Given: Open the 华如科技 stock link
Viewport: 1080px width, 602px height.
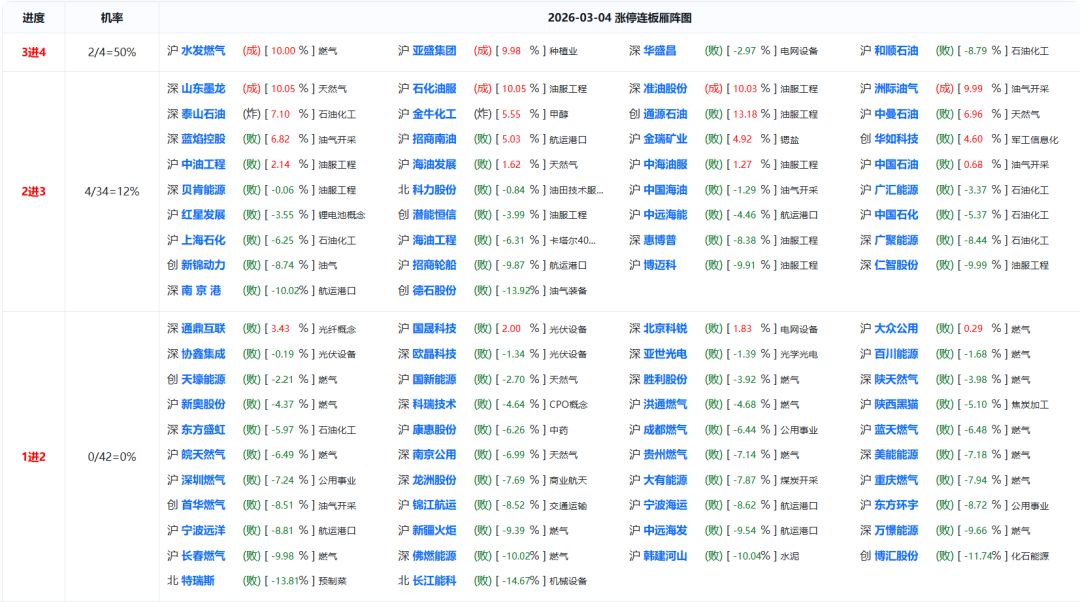Looking at the screenshot, I should (x=896, y=139).
